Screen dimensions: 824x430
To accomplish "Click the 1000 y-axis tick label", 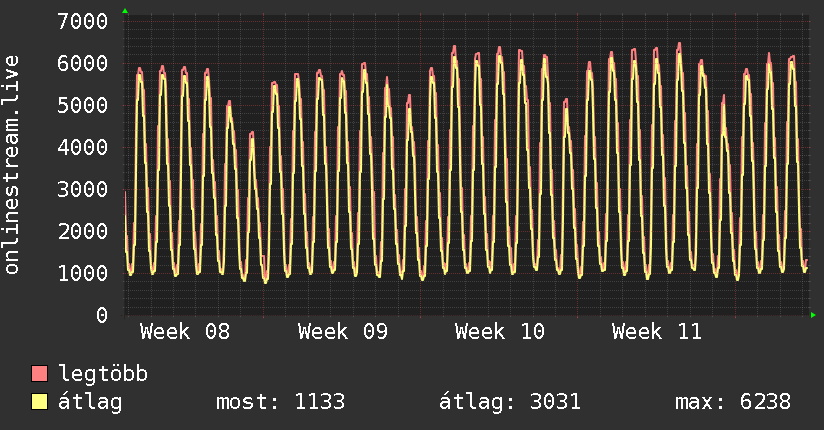I will 83,273.
